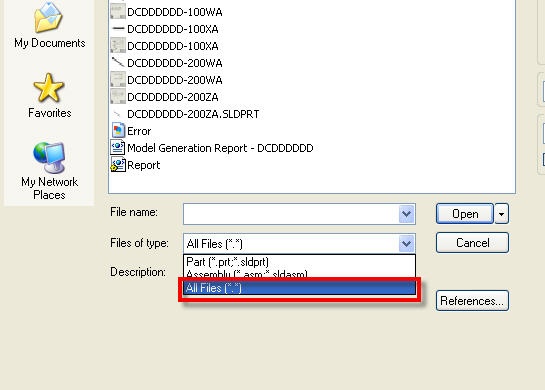Image resolution: width=545 pixels, height=390 pixels.
Task: Choose 'Part (*.prt;*.sldprt)' file type
Action: [299, 262]
